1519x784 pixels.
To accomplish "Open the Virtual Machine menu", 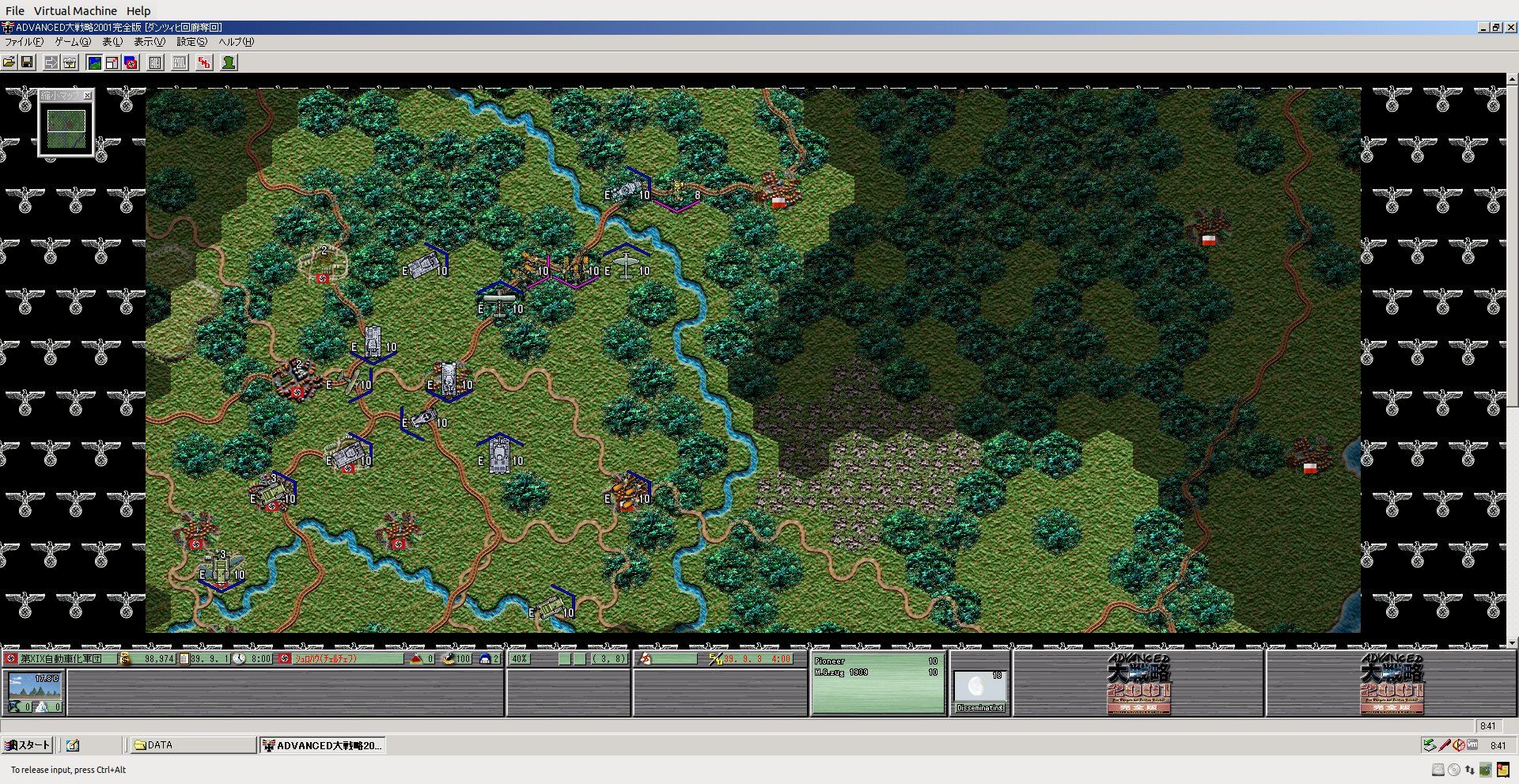I will 75,11.
